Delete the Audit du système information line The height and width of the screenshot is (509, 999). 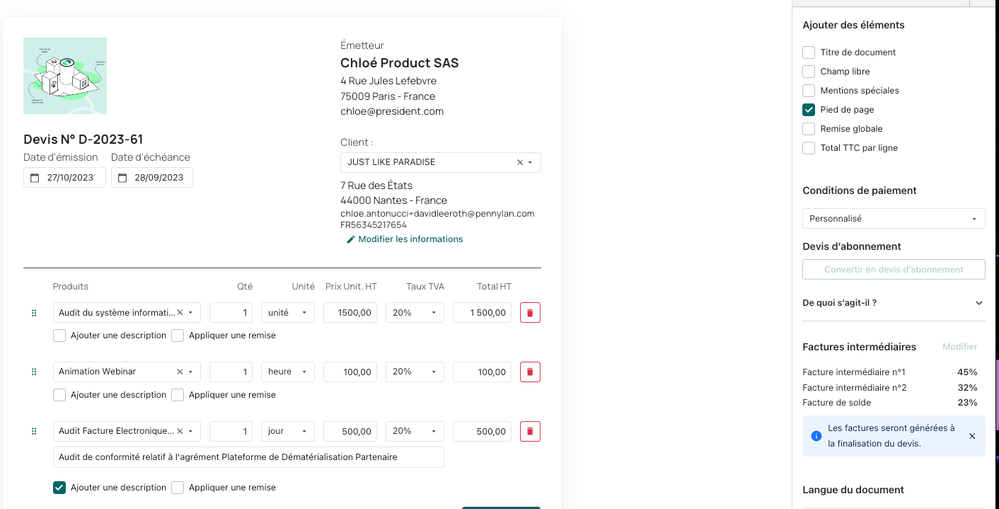coord(530,313)
